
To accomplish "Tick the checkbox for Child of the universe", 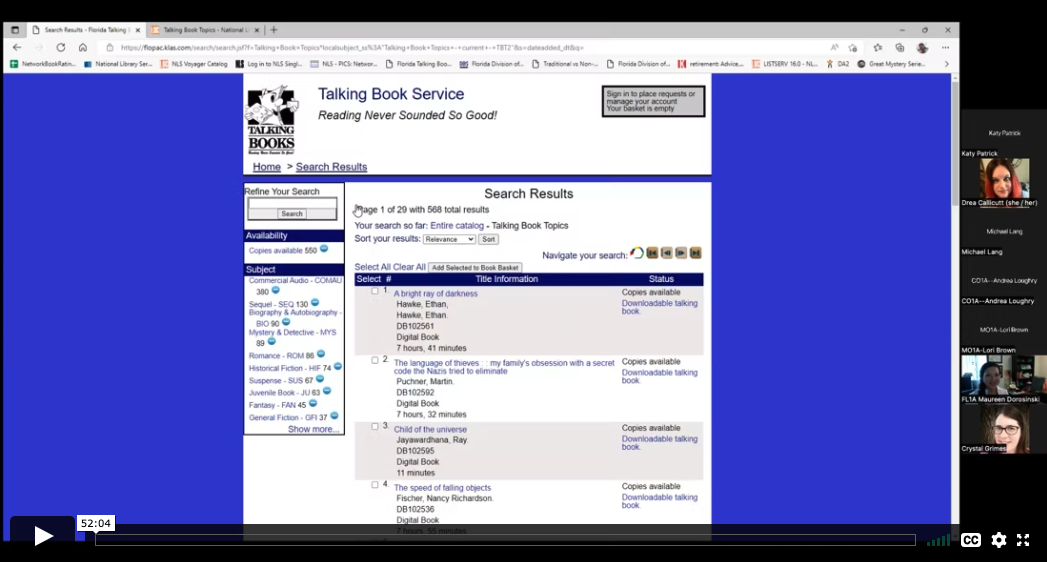I will coord(375,426).
